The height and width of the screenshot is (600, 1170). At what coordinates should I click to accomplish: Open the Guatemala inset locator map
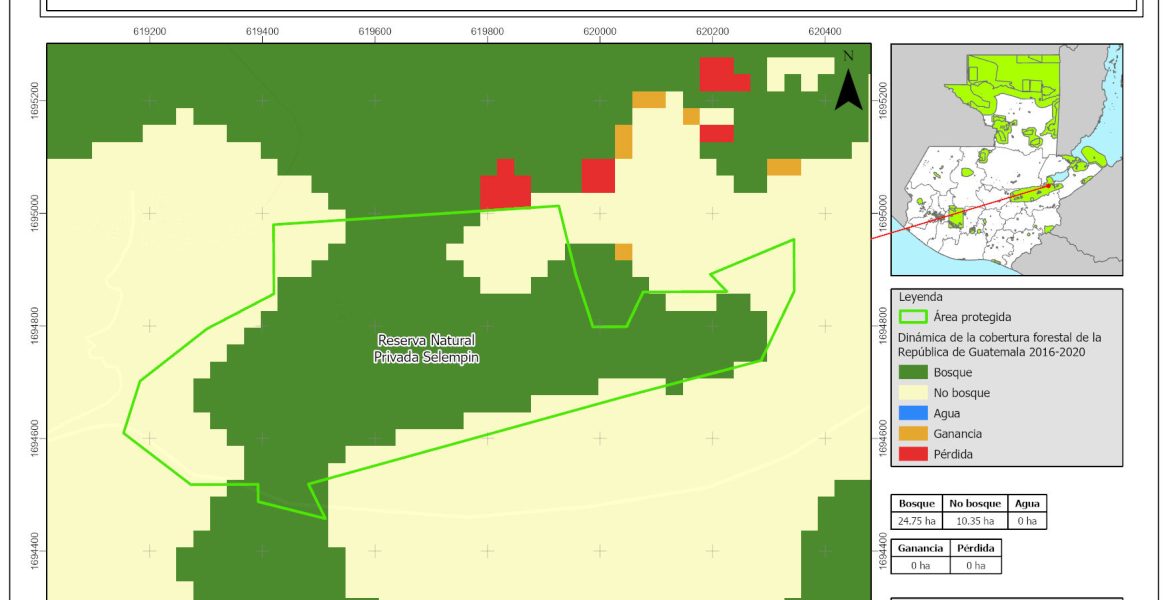(x=1006, y=160)
